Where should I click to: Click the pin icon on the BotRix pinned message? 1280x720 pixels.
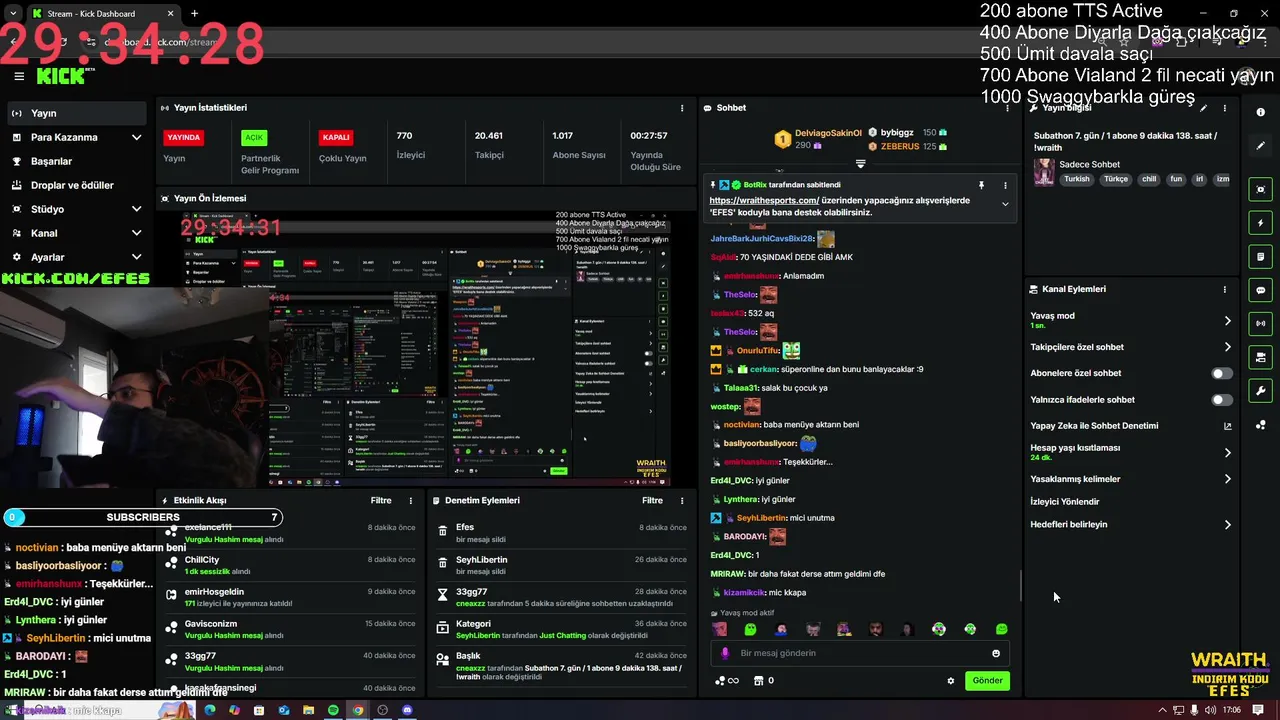point(981,185)
